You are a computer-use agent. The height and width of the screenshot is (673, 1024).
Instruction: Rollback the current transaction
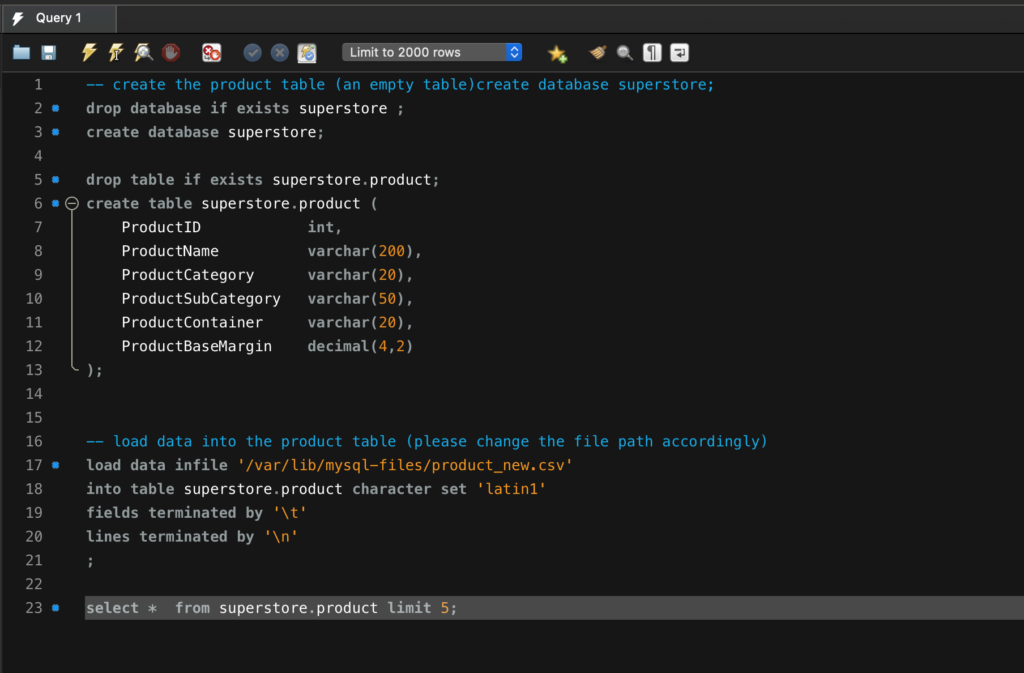click(280, 53)
